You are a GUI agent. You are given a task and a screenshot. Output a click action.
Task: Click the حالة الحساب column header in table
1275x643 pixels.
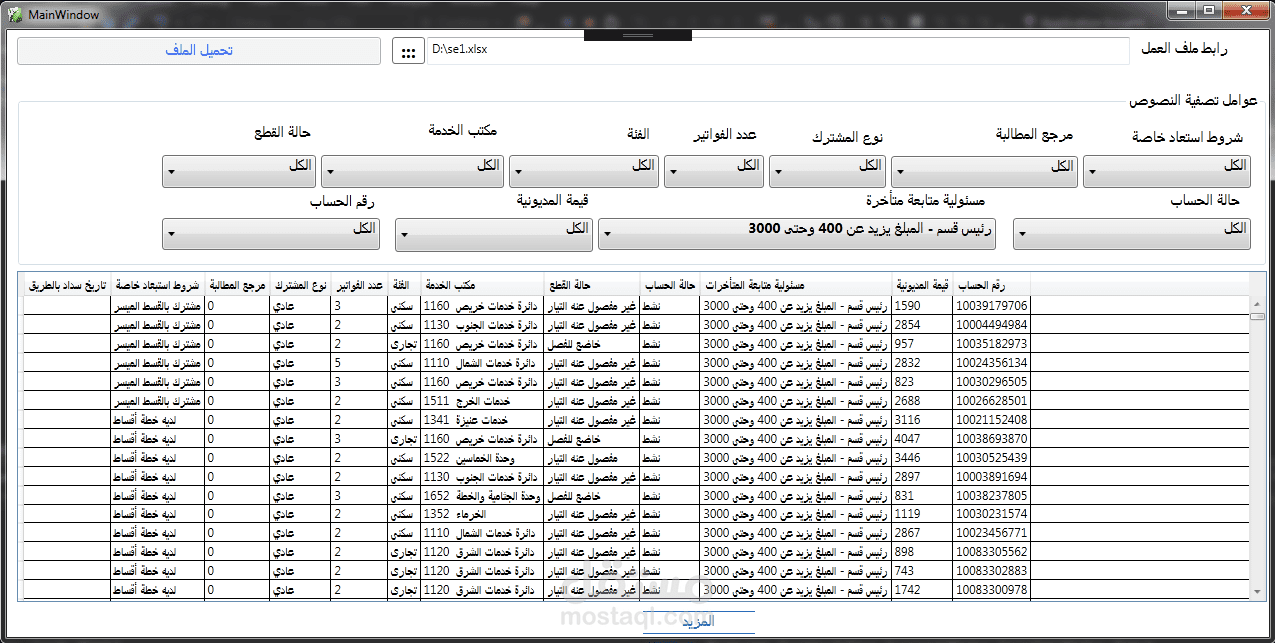tap(670, 284)
